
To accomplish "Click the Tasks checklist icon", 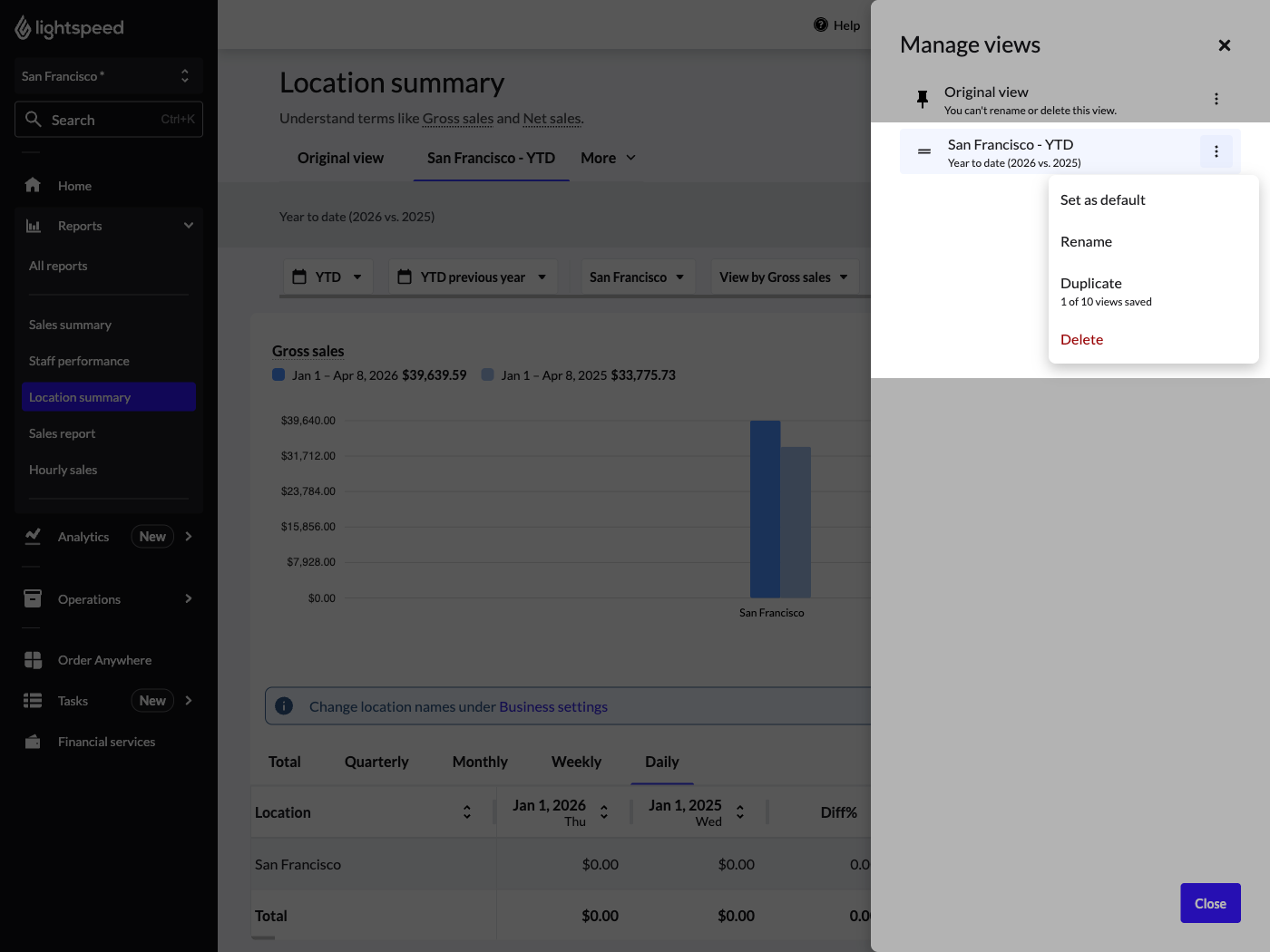I will coord(33,700).
